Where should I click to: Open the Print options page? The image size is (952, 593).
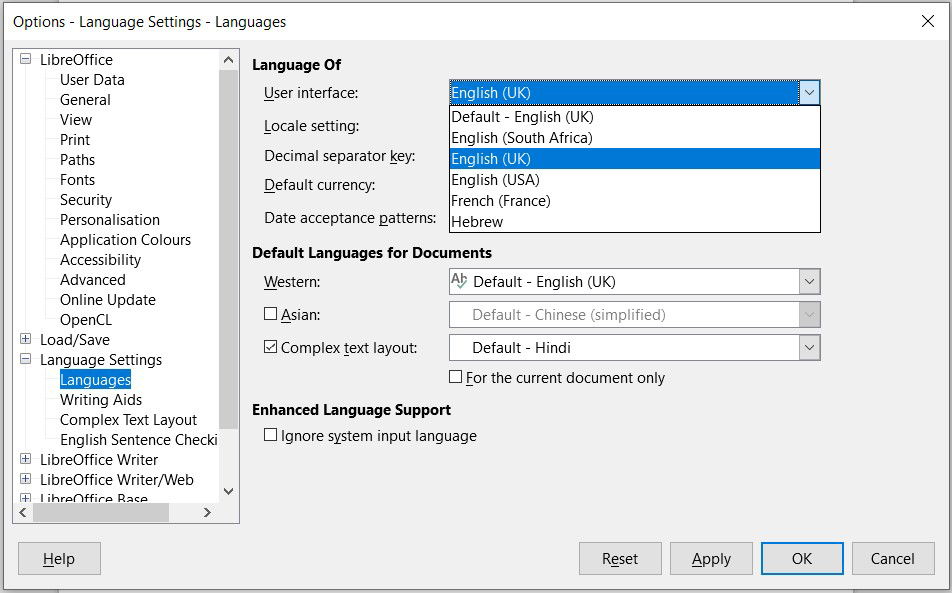point(75,140)
